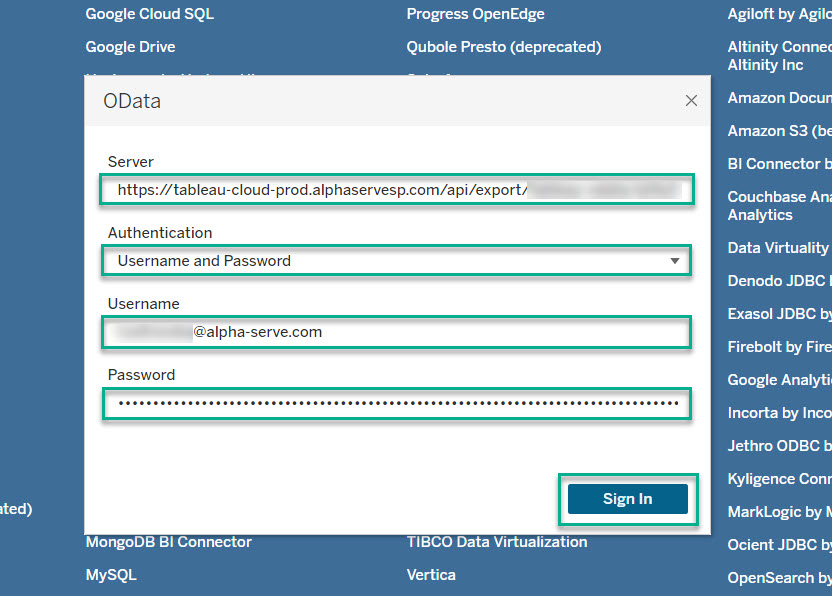This screenshot has width=832, height=596.
Task: Select MySQL connector
Action: [x=110, y=575]
